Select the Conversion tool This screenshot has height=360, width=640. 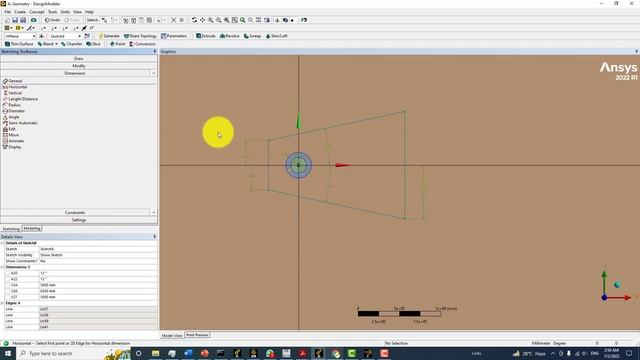142,44
